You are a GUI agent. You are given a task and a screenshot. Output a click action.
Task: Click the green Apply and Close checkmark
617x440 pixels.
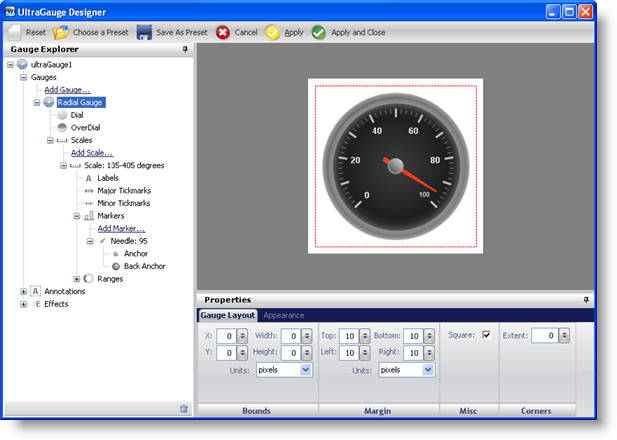318,32
